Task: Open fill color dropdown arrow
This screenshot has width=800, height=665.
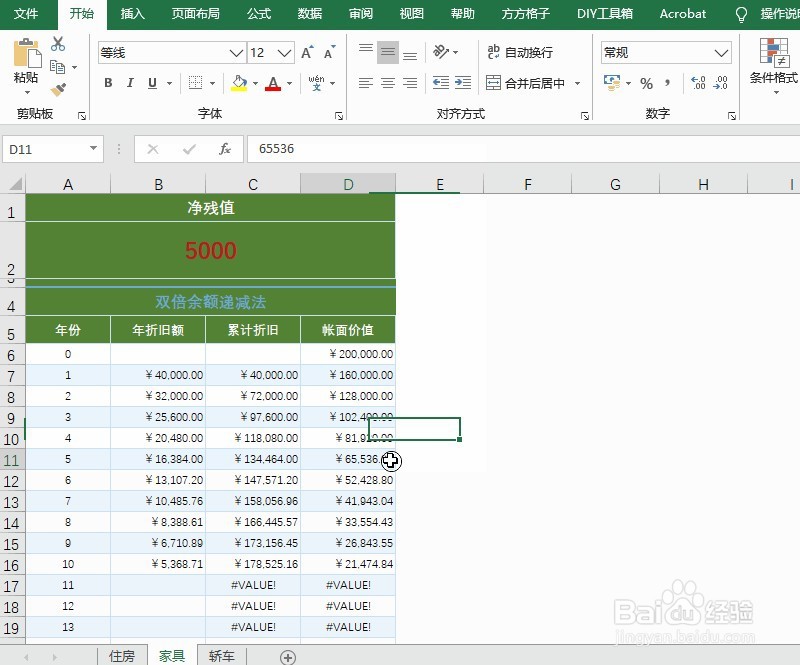Action: coord(255,83)
